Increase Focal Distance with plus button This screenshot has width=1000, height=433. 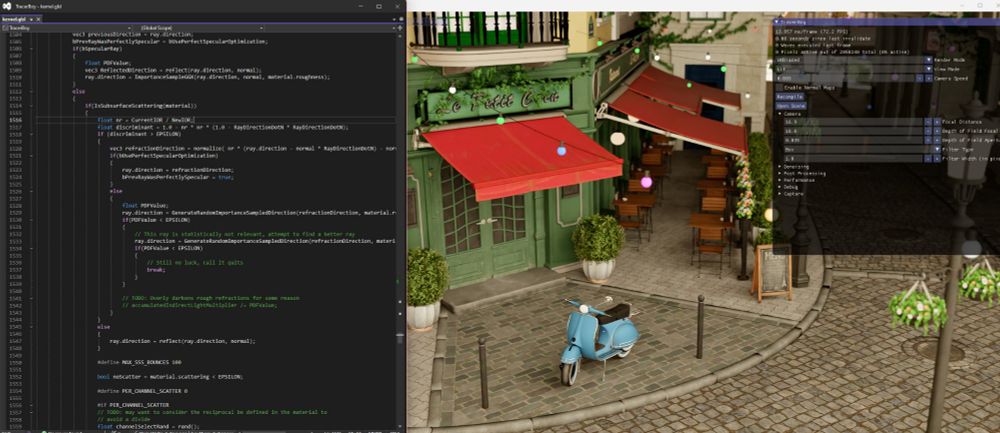coord(937,122)
